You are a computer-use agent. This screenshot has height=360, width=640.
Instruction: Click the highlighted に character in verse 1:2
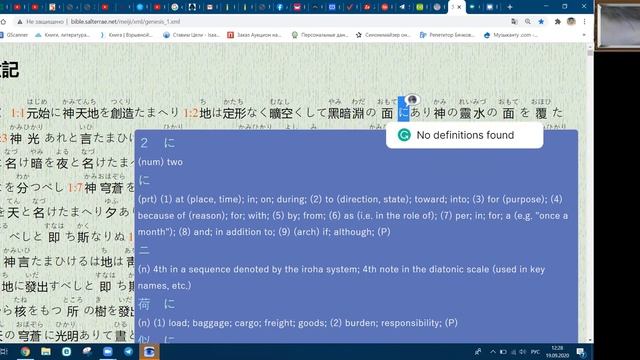403,113
